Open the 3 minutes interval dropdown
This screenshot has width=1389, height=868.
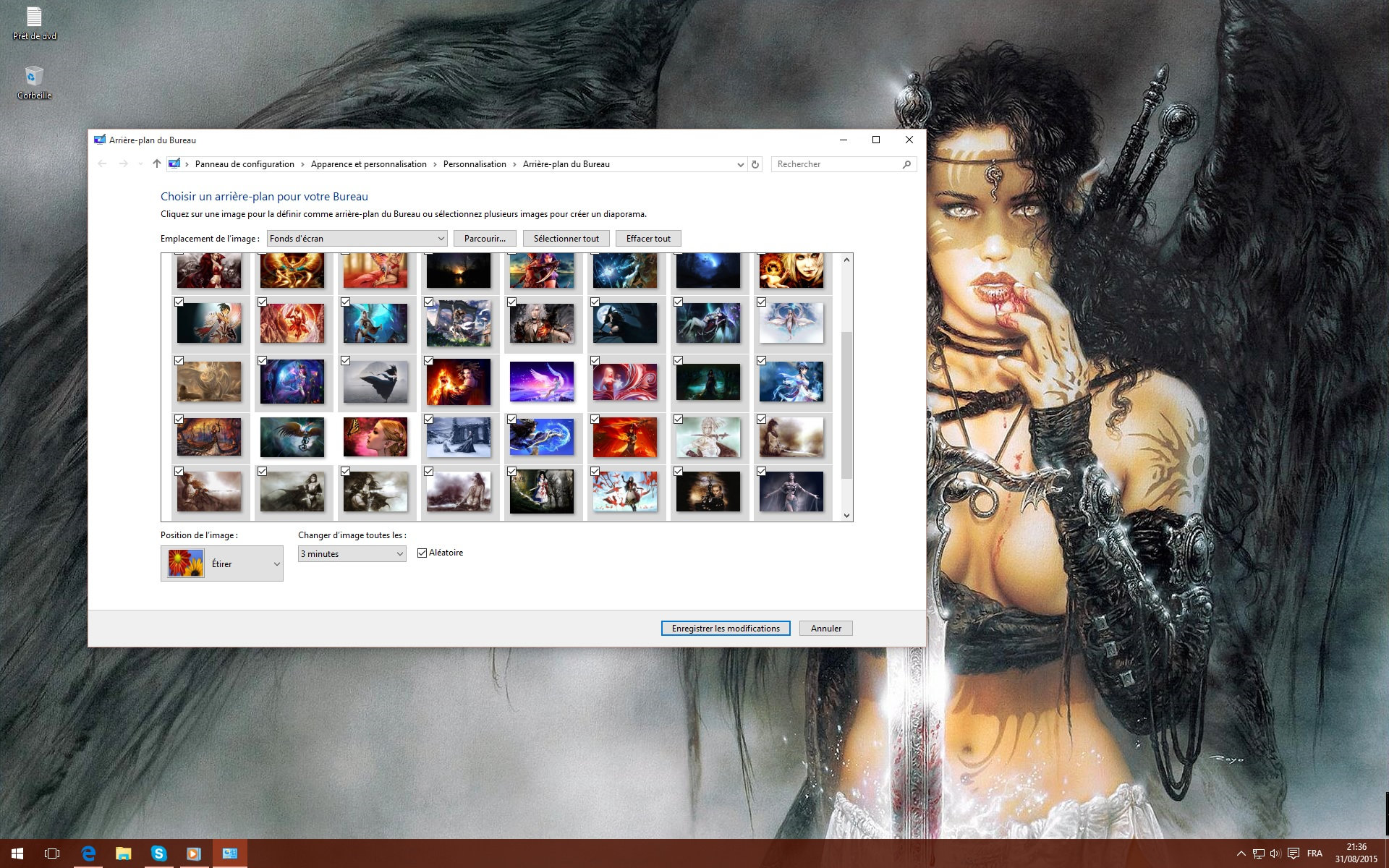coord(352,554)
